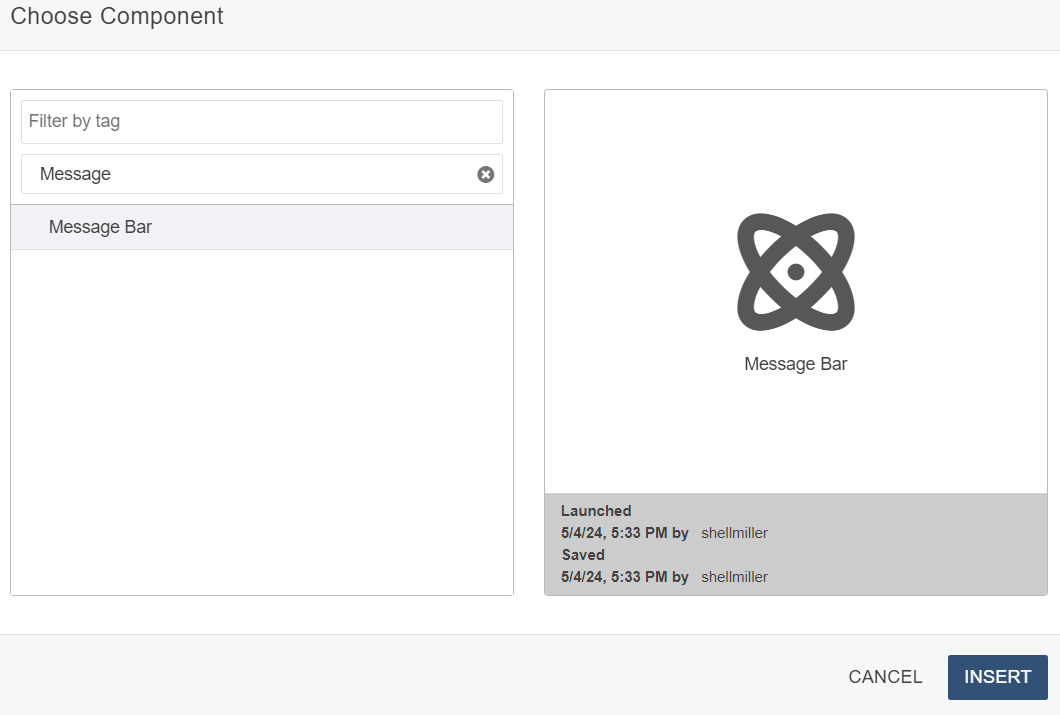Click shellmiller next to Launched date
The height and width of the screenshot is (715, 1060).
[x=734, y=533]
